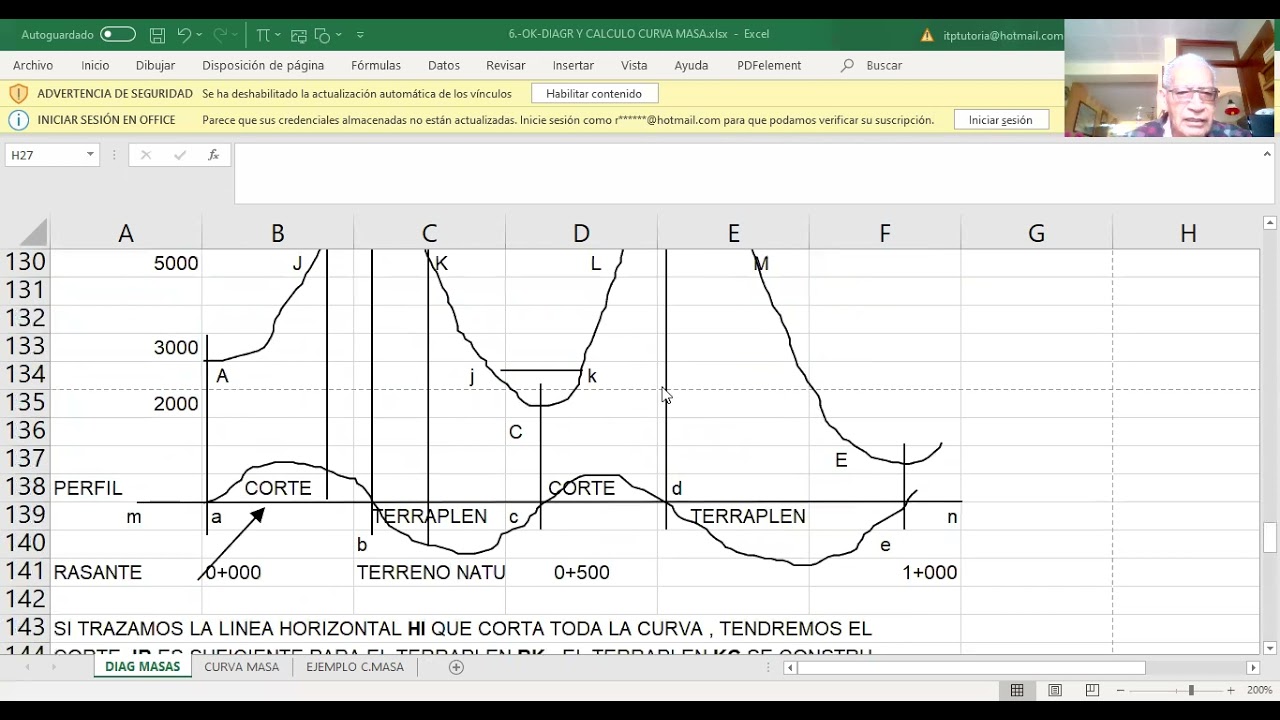Click the Select All corner triangle
Viewport: 1280px width, 720px height.
[33, 233]
